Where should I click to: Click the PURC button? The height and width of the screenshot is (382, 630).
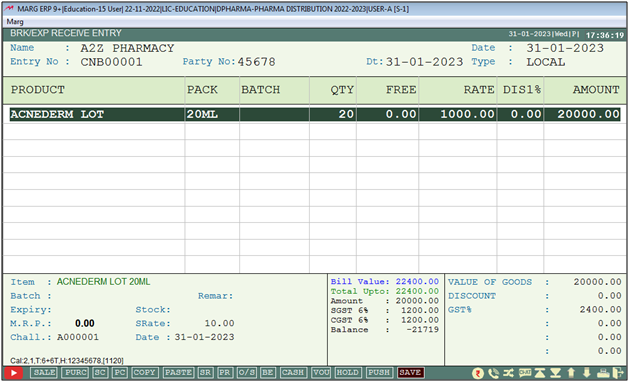pos(76,373)
